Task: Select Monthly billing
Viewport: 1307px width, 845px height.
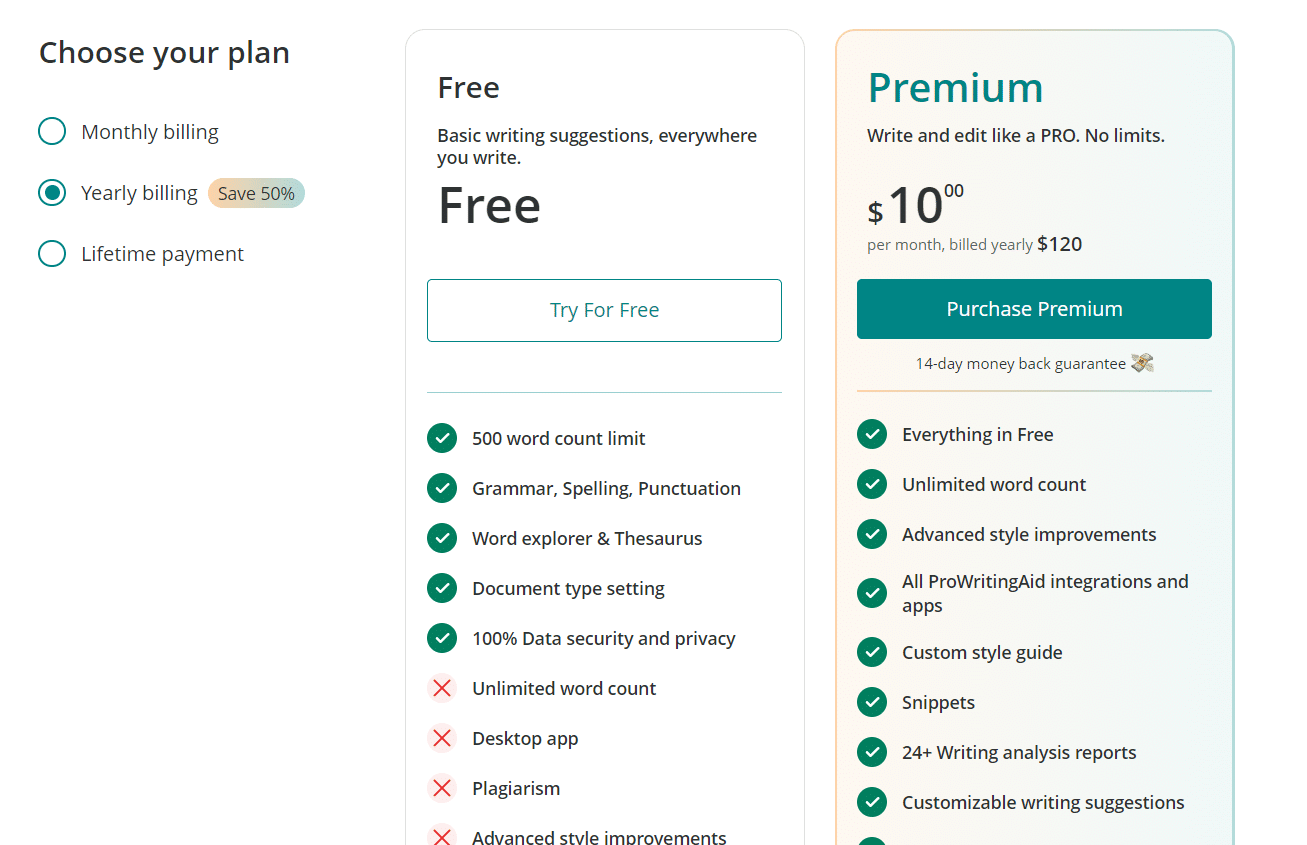Action: (x=51, y=131)
